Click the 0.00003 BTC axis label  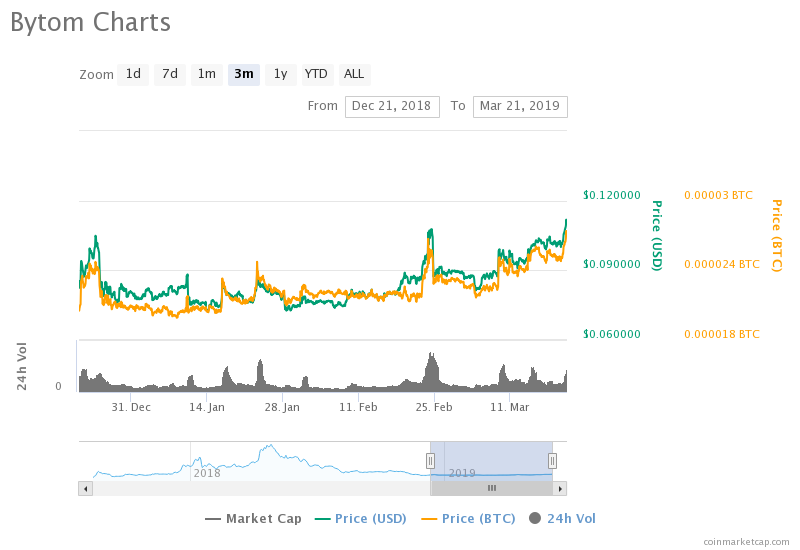(x=718, y=195)
